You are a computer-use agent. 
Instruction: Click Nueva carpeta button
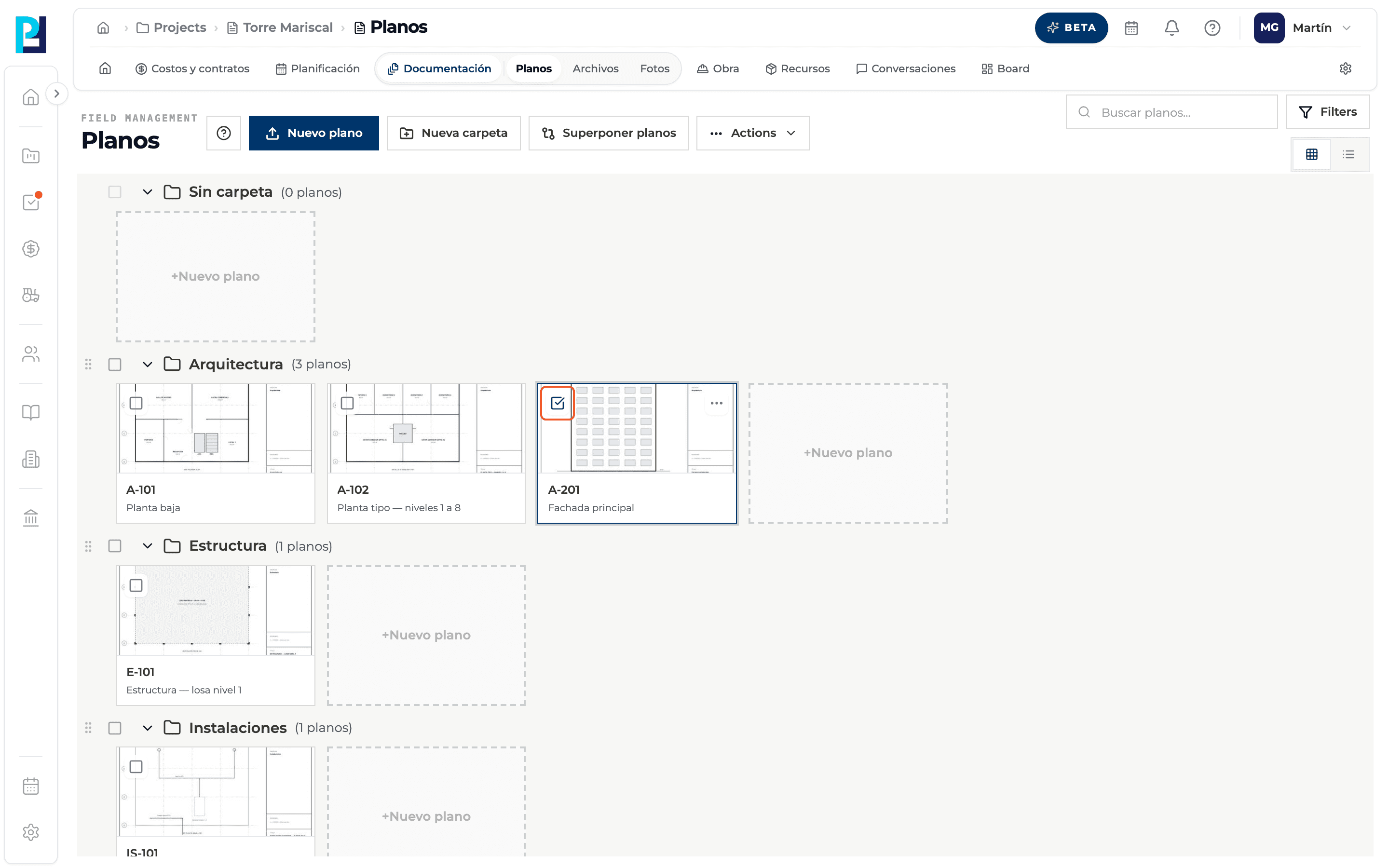(453, 133)
